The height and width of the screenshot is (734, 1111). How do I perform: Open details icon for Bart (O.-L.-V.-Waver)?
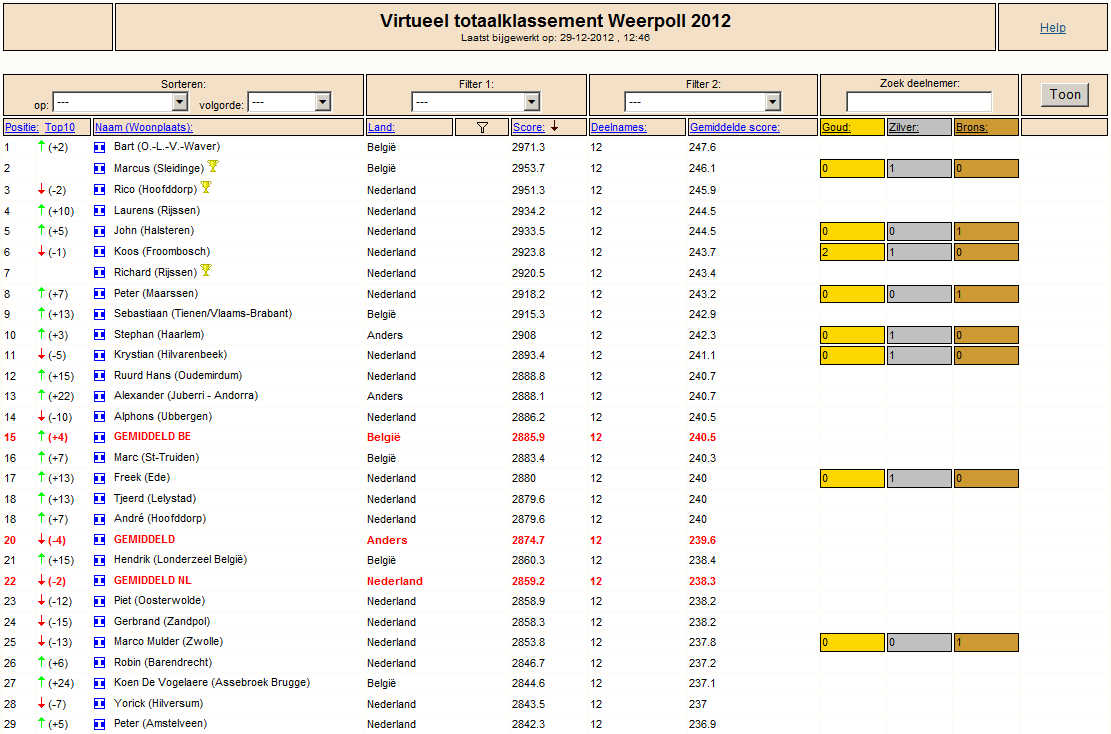(x=100, y=148)
